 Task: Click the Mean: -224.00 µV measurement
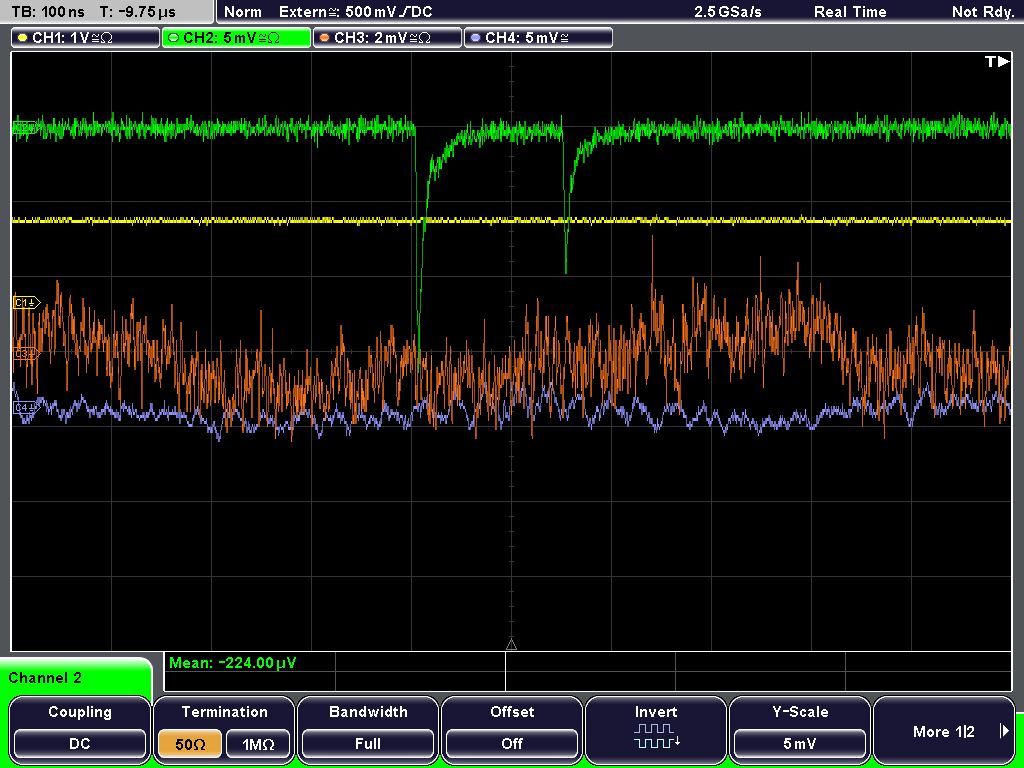coord(232,663)
